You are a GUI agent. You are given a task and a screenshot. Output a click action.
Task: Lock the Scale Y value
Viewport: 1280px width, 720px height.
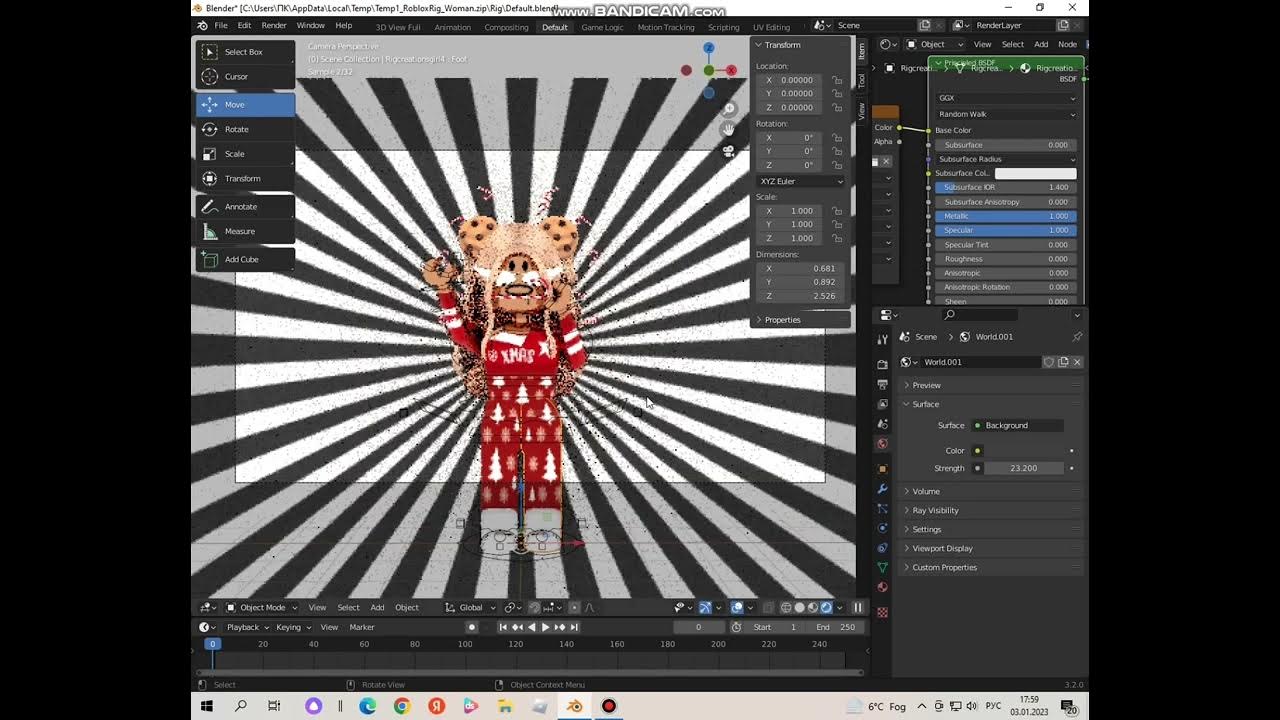[837, 225]
